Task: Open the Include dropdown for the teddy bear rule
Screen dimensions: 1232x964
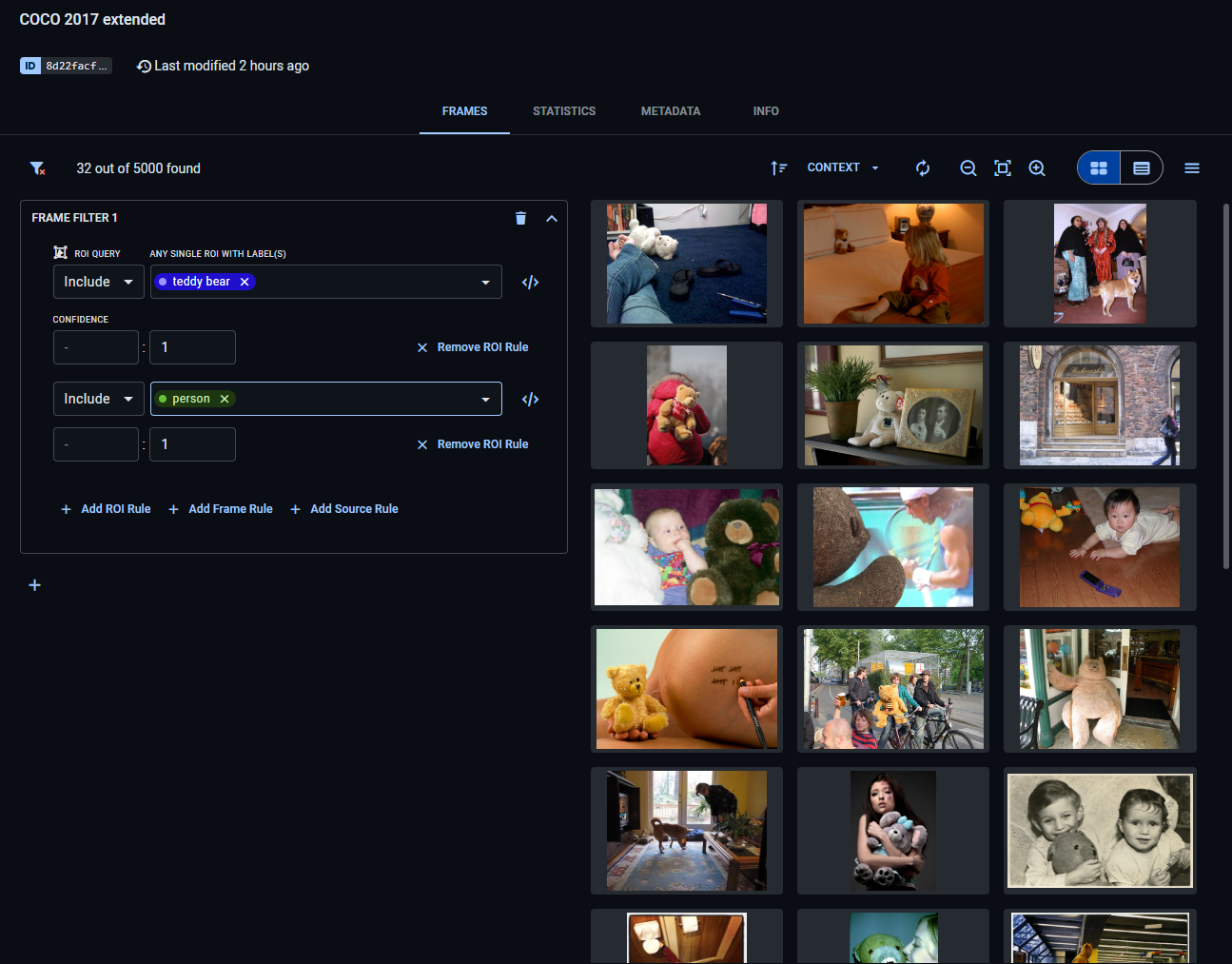Action: [98, 283]
